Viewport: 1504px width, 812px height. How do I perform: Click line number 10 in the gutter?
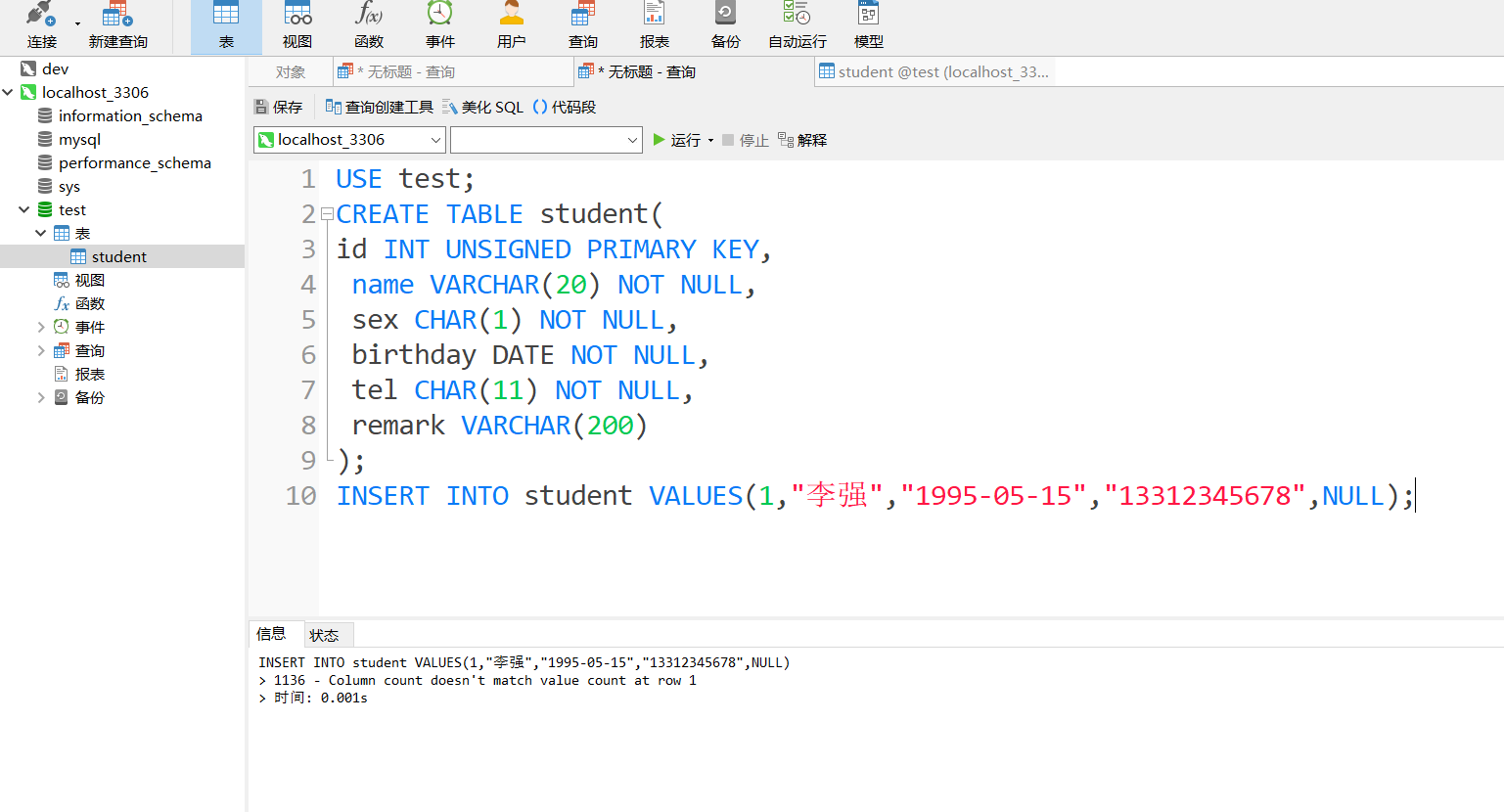coord(301,496)
